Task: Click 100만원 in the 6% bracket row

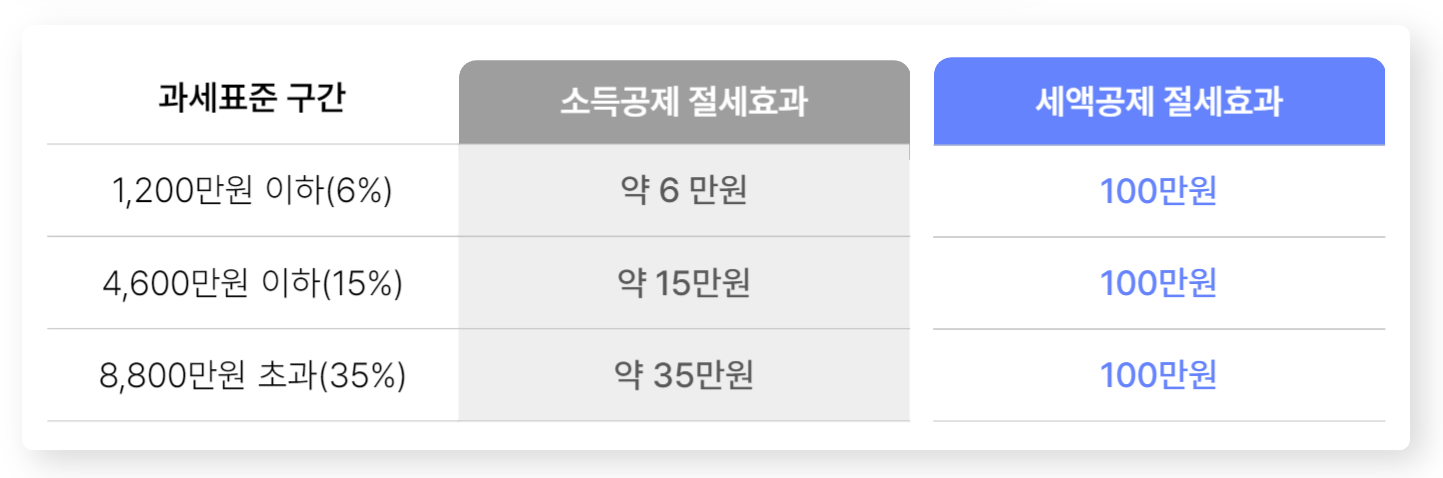Action: pos(1158,191)
